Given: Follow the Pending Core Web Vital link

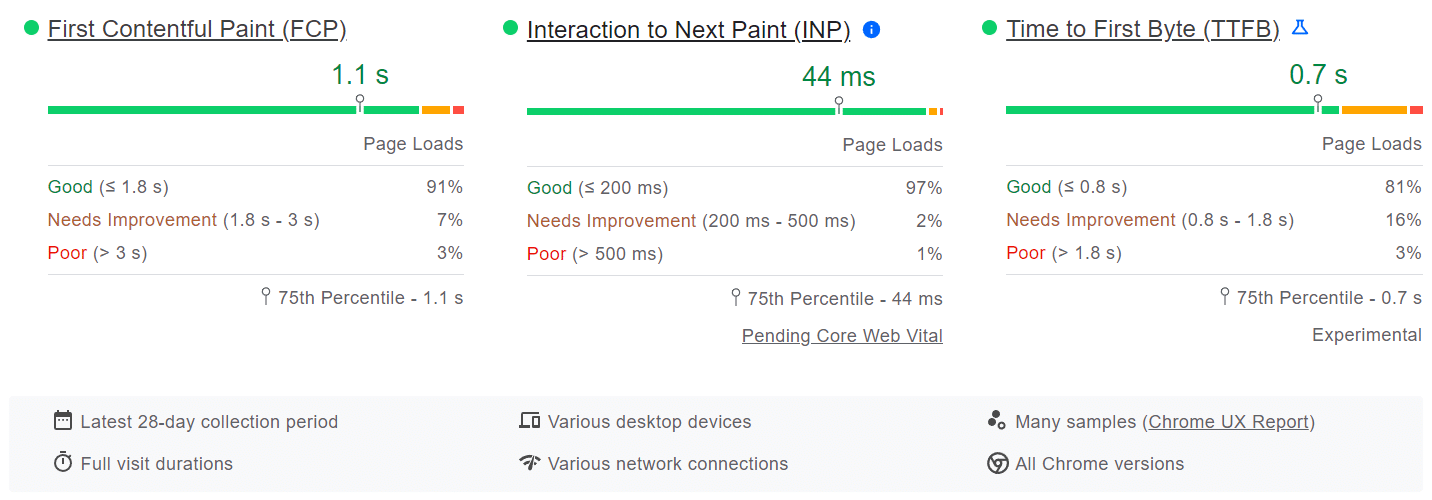Looking at the screenshot, I should point(842,336).
